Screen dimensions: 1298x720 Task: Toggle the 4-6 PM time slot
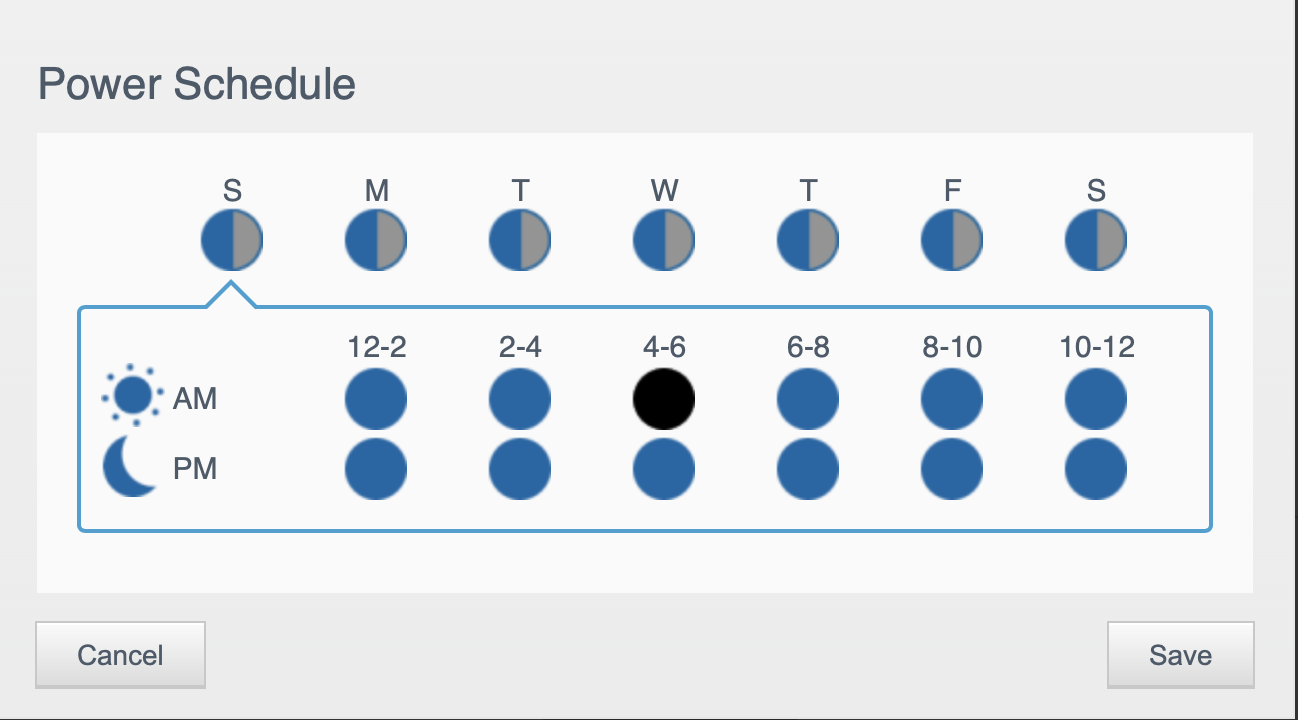coord(664,468)
